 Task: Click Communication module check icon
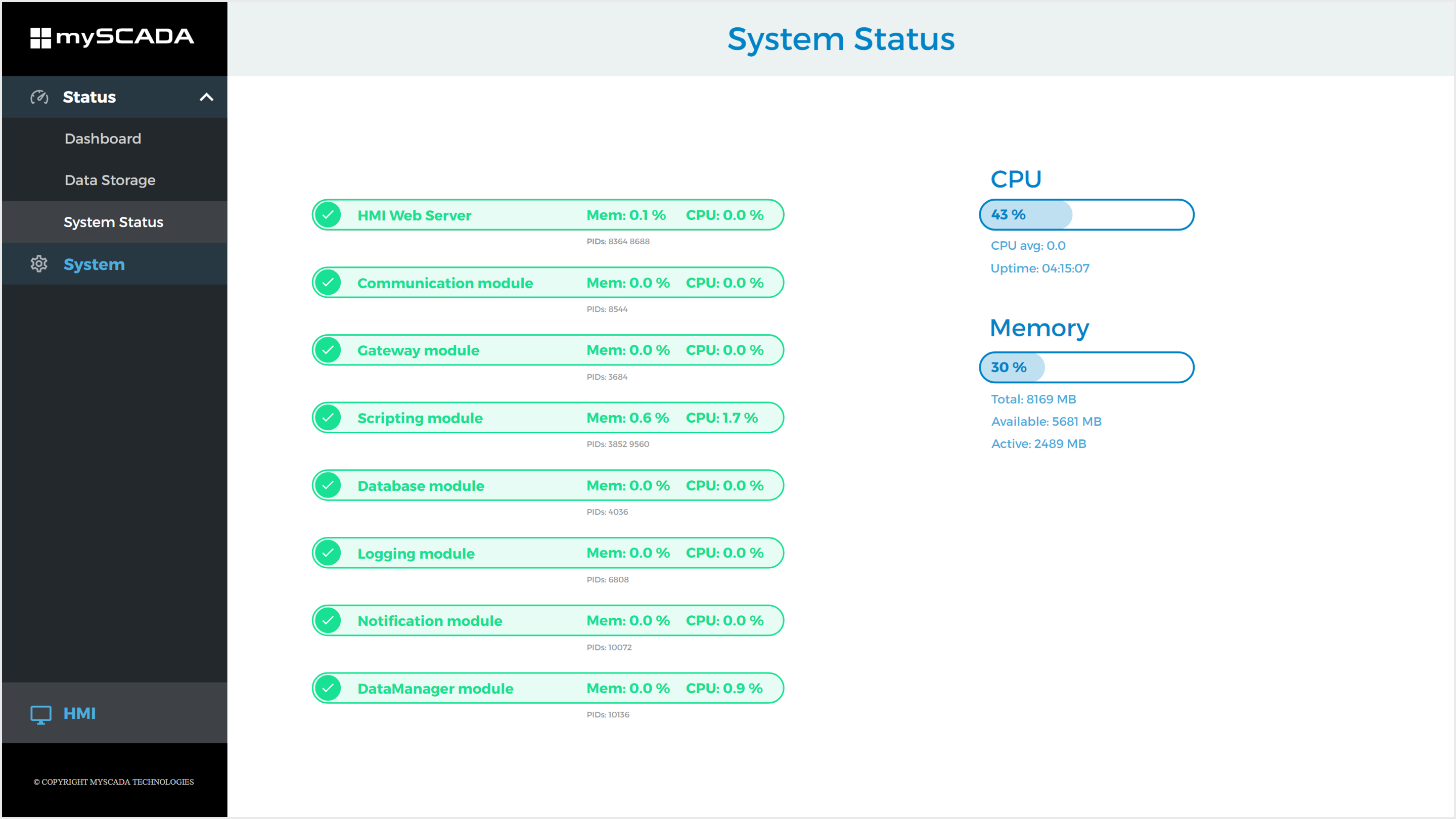tap(328, 283)
